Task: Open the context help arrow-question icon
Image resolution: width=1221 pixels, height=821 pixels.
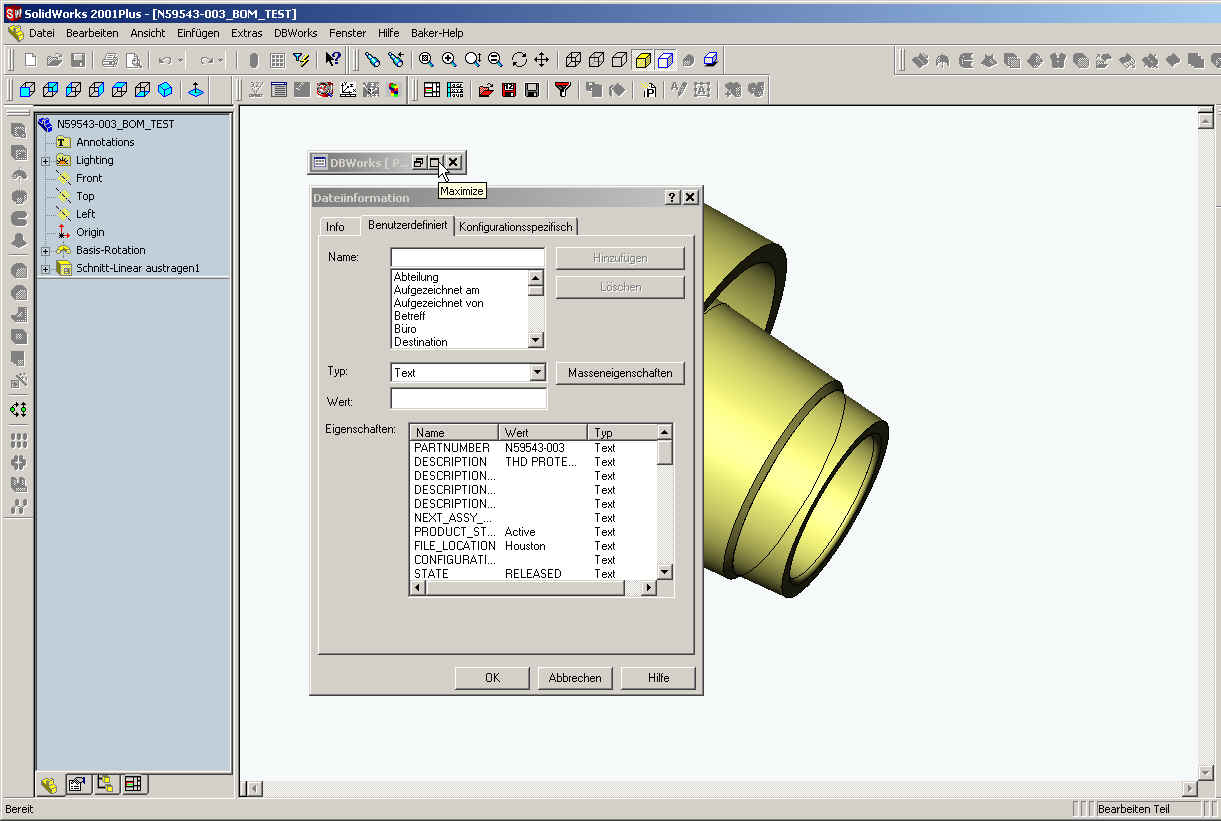Action: 333,60
